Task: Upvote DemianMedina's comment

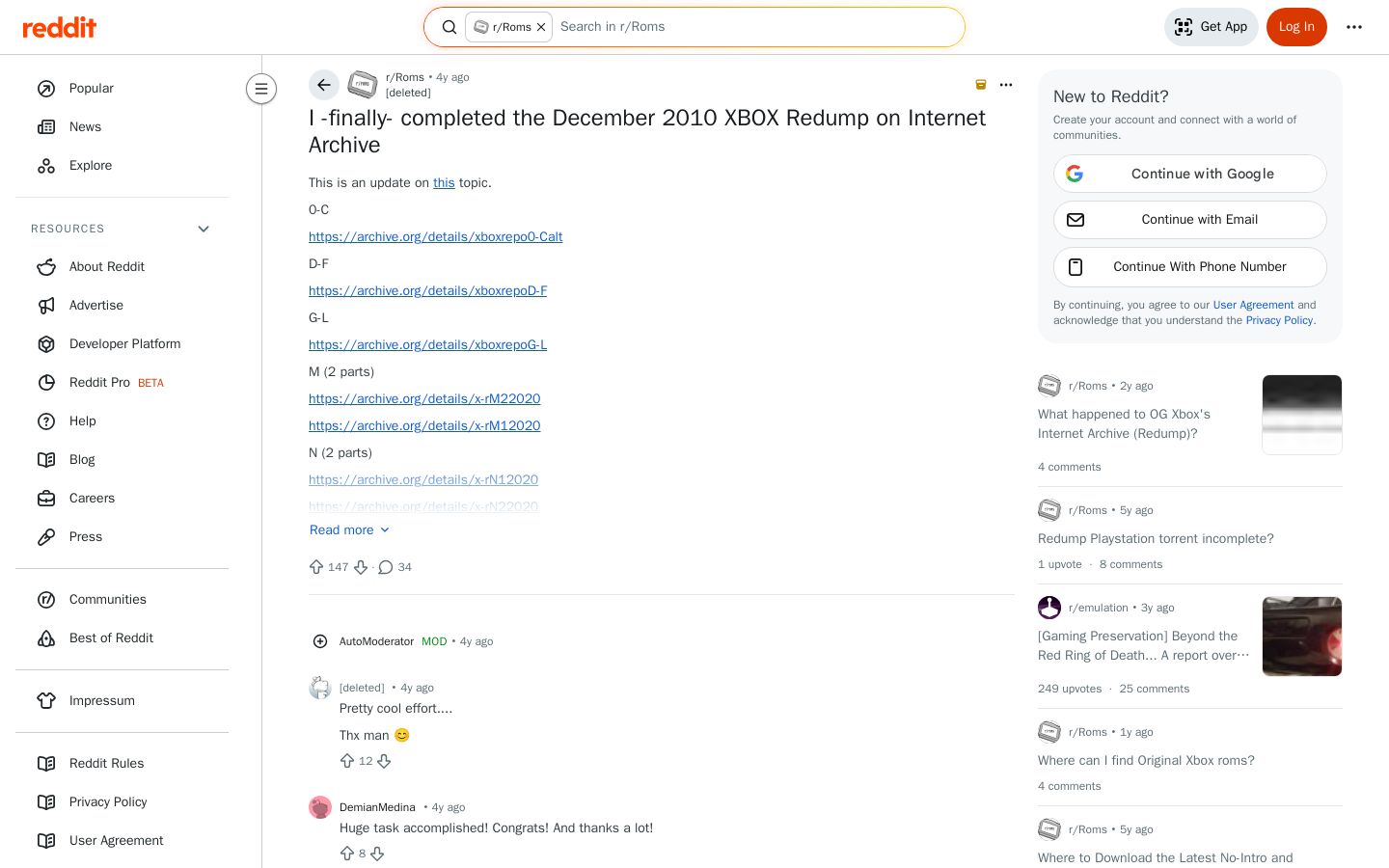Action: point(347,854)
